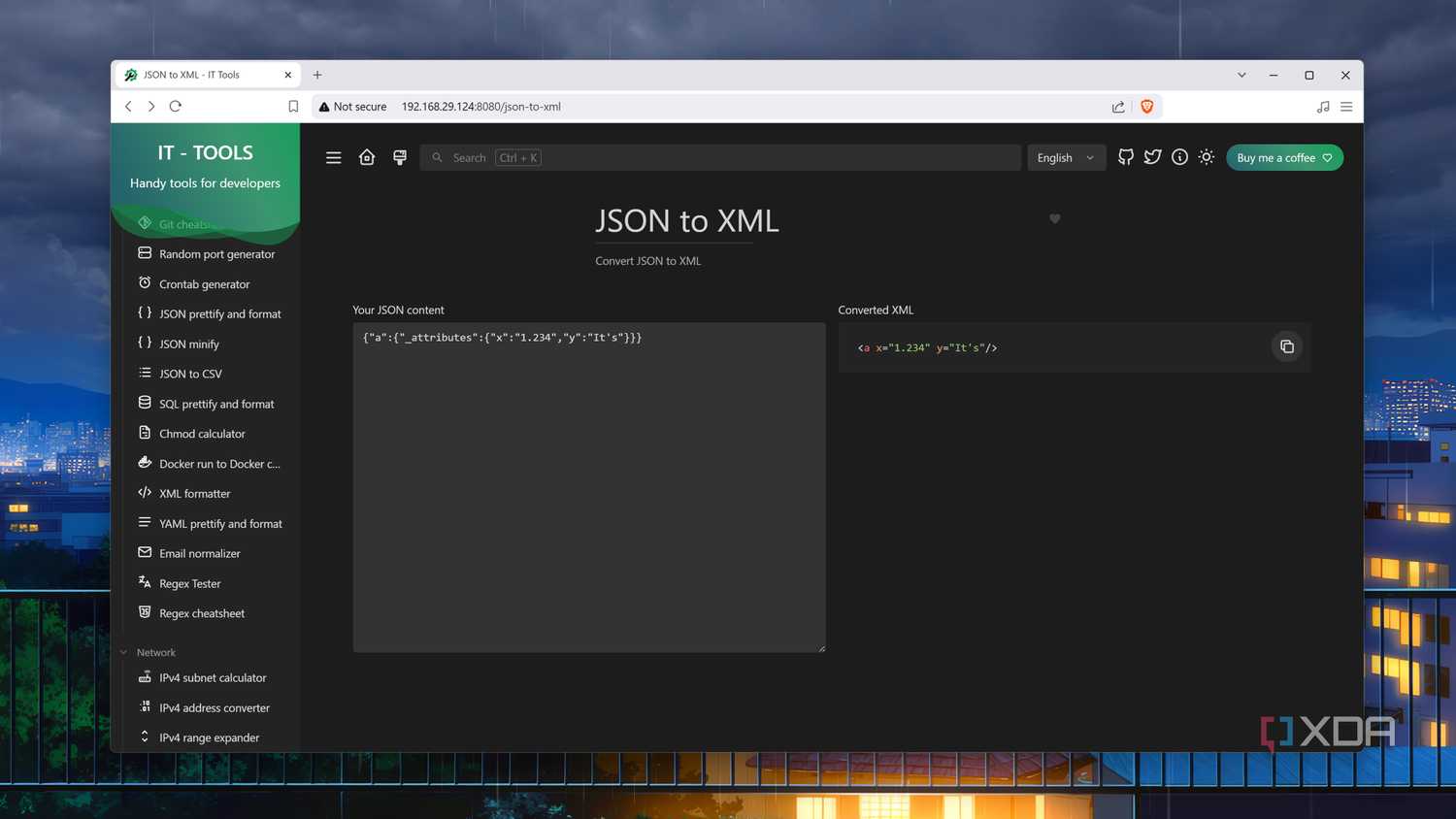
Task: Click the Not secure warning icon
Action: click(x=324, y=107)
